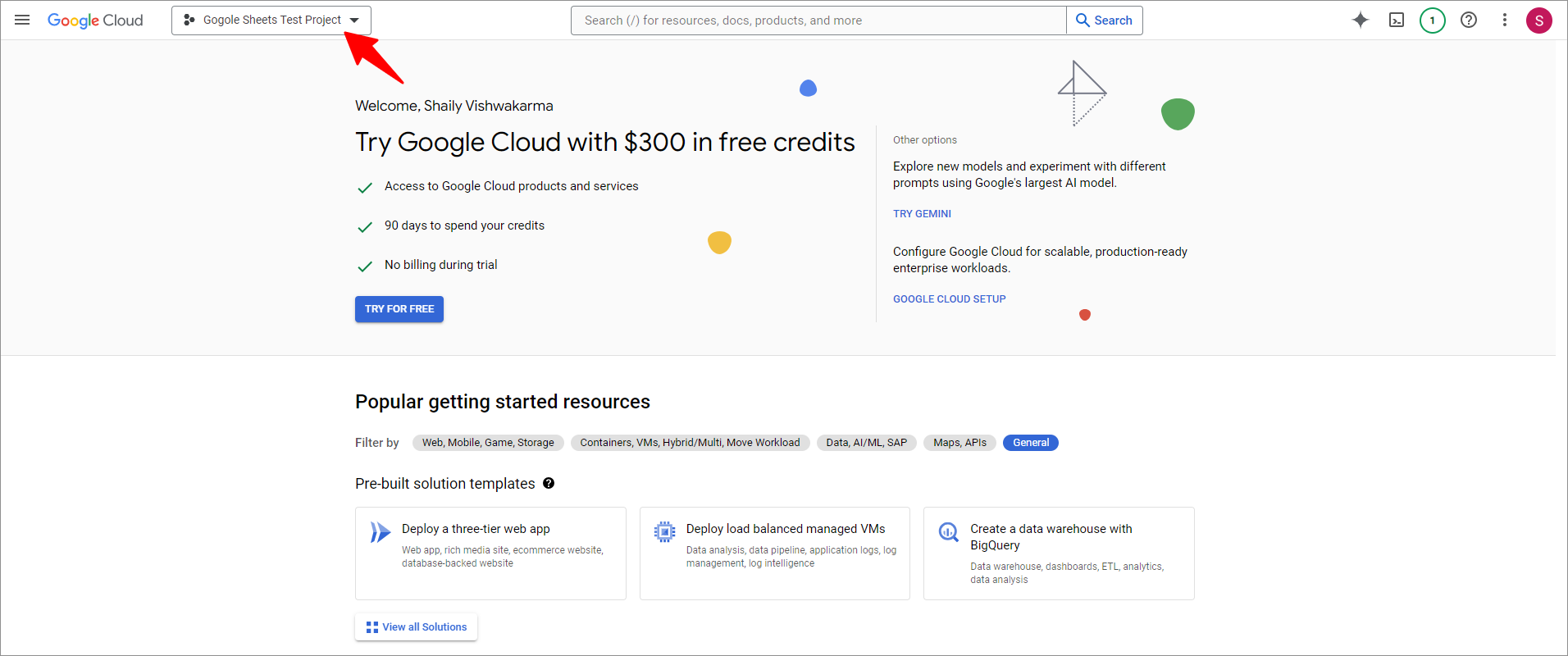Open Gemini AI sparkle icon
The height and width of the screenshot is (656, 1568).
coord(1361,20)
